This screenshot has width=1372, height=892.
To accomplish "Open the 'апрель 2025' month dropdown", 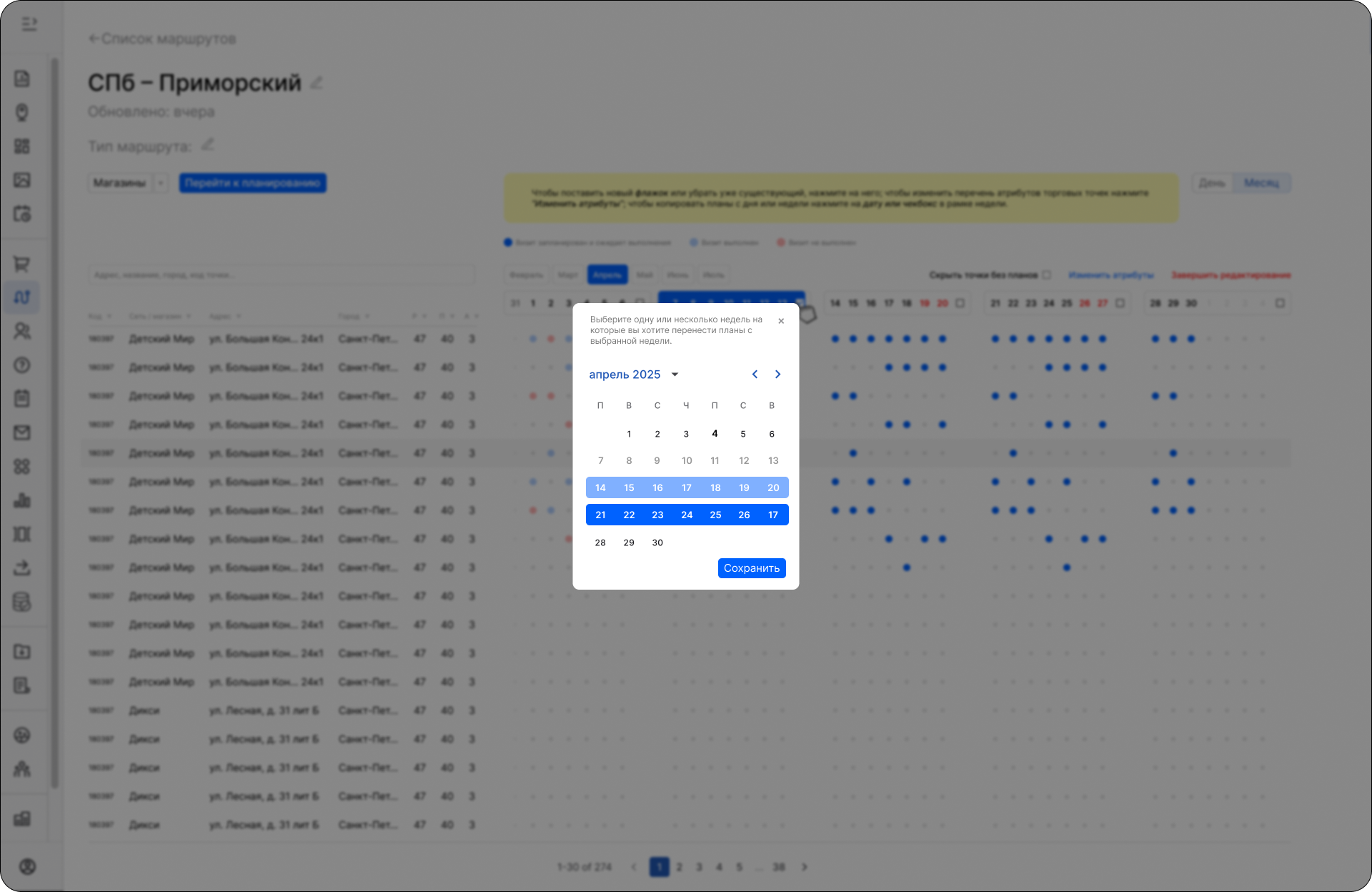I will [633, 375].
